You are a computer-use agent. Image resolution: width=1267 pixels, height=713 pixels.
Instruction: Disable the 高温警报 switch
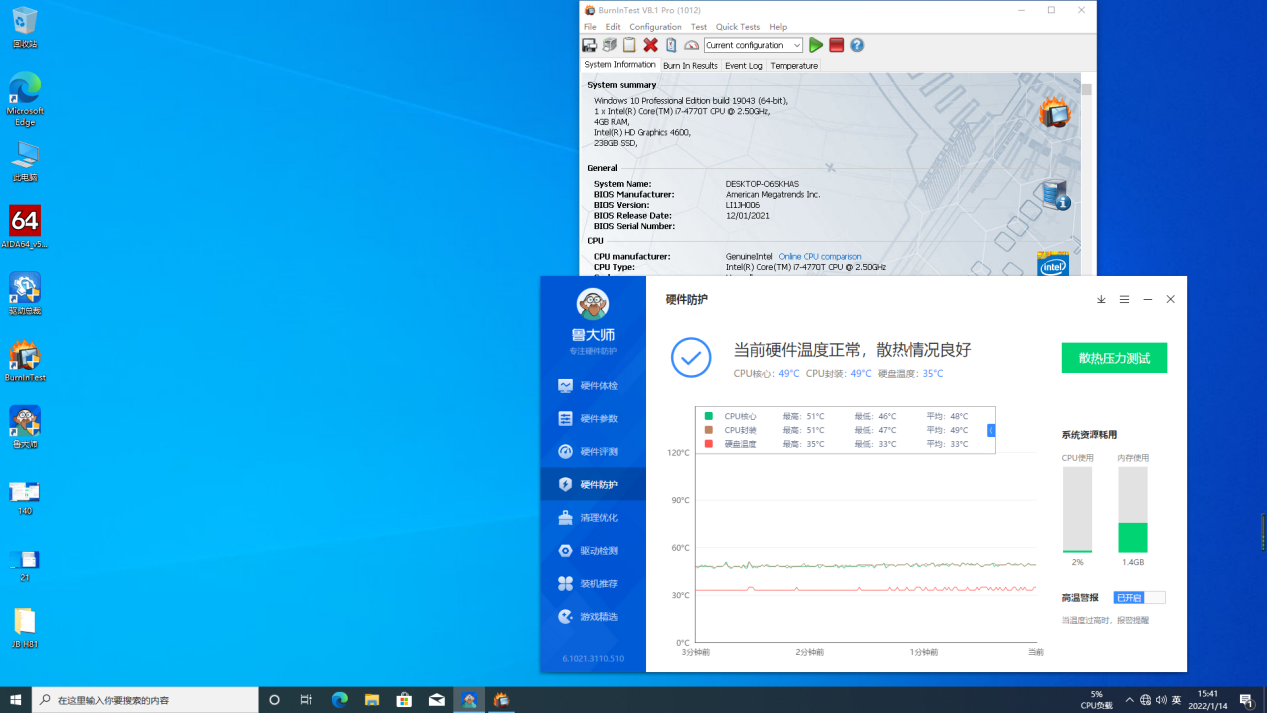click(1138, 597)
